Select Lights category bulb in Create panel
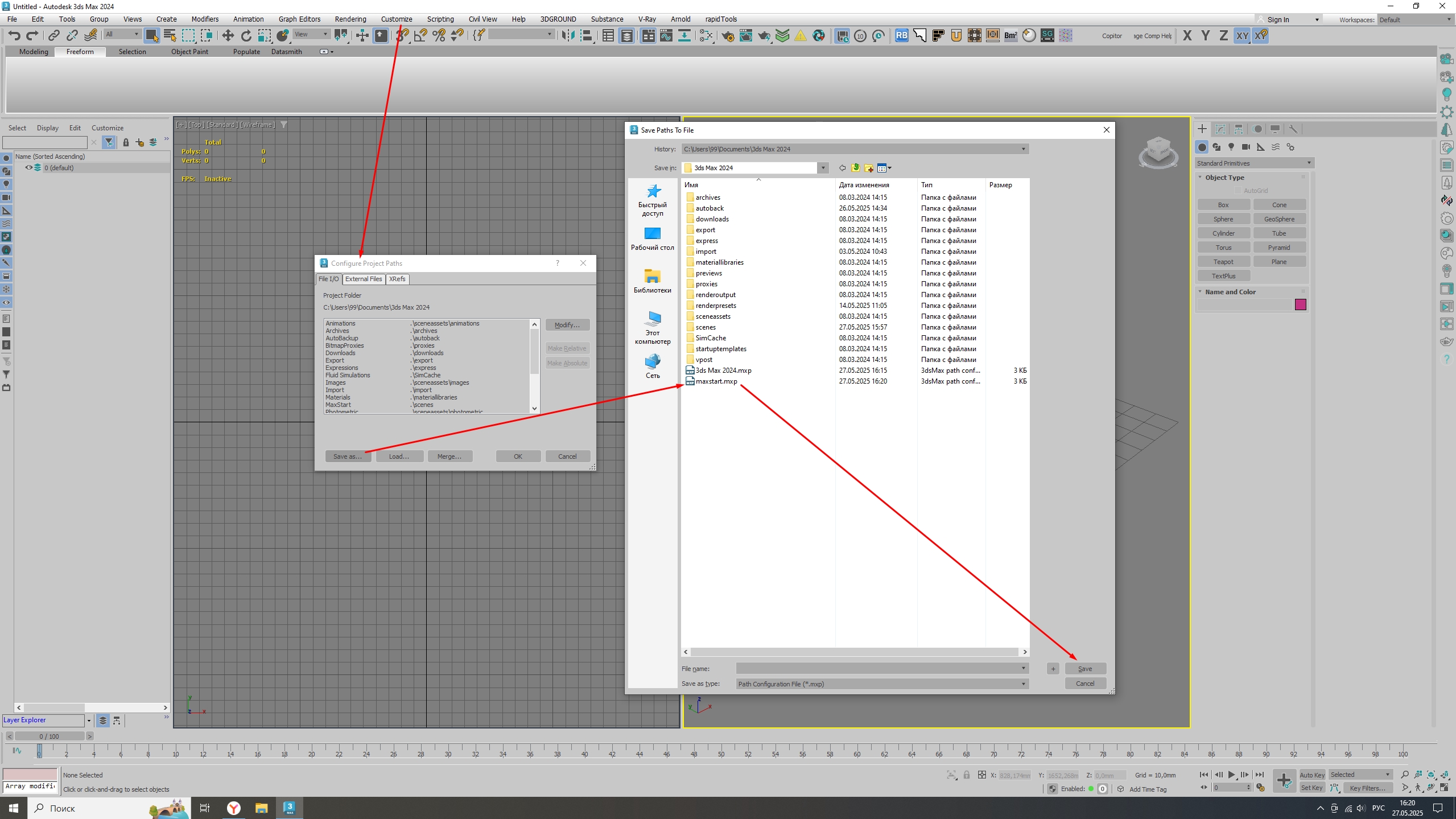 point(1231,147)
